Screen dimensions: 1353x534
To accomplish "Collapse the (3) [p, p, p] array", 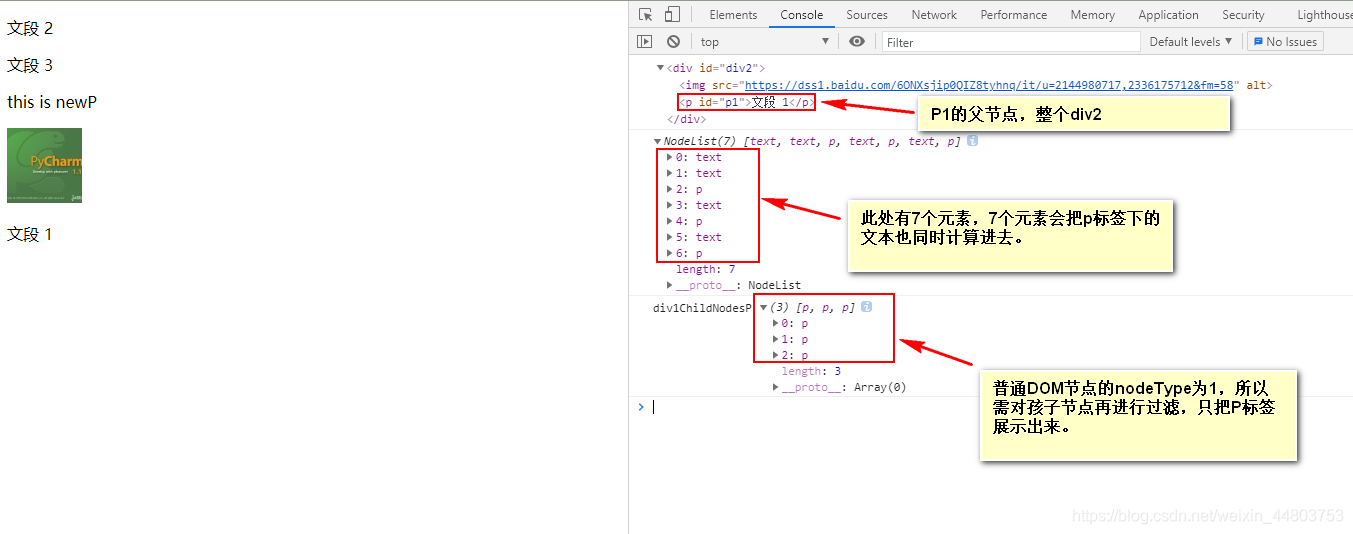I will [x=763, y=307].
